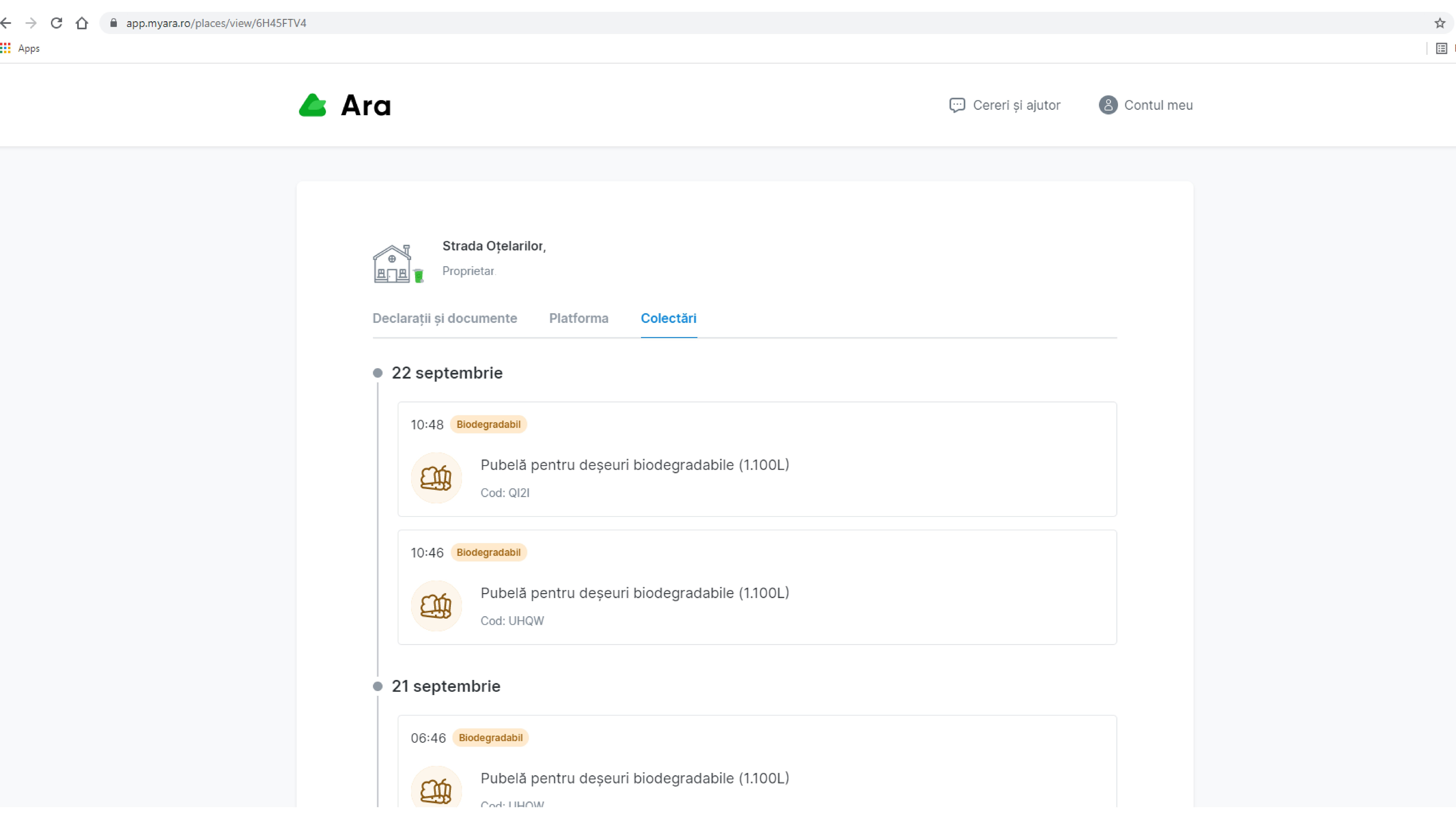Click the padlock site security icon
Image resolution: width=1456 pixels, height=819 pixels.
click(114, 23)
